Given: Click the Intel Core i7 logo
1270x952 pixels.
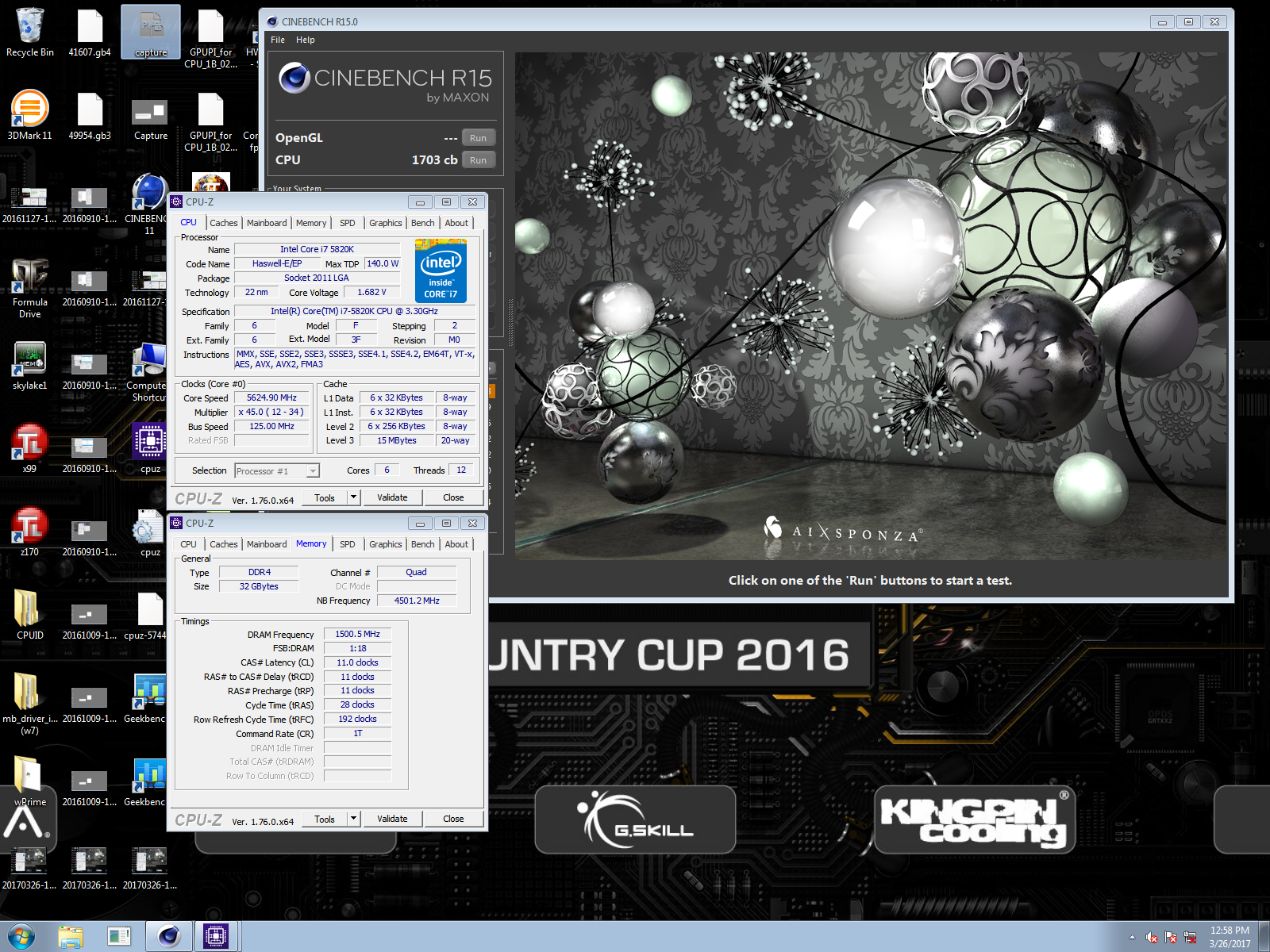Looking at the screenshot, I should (x=441, y=271).
